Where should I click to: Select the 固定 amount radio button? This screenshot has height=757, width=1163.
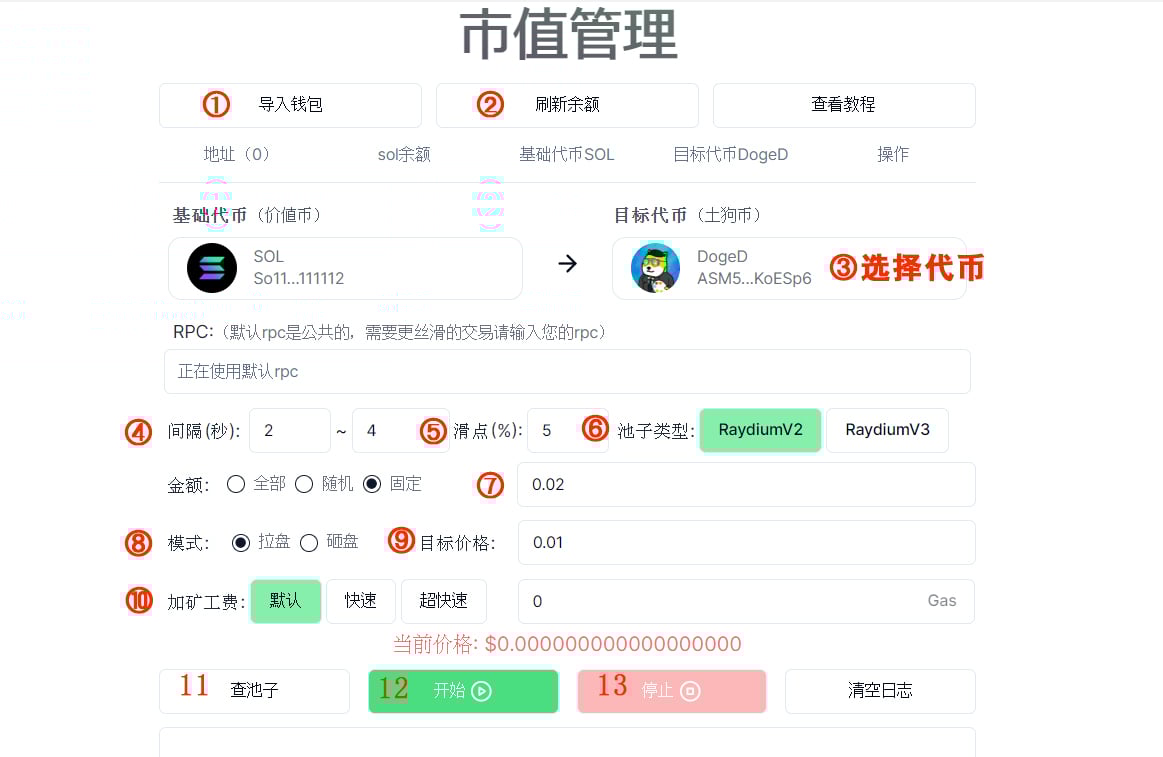point(372,484)
